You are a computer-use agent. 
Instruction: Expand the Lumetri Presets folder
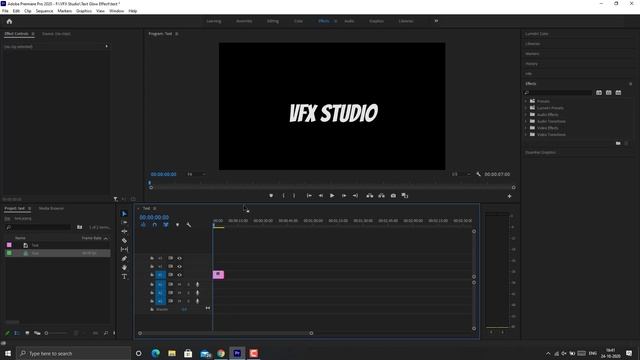point(526,108)
